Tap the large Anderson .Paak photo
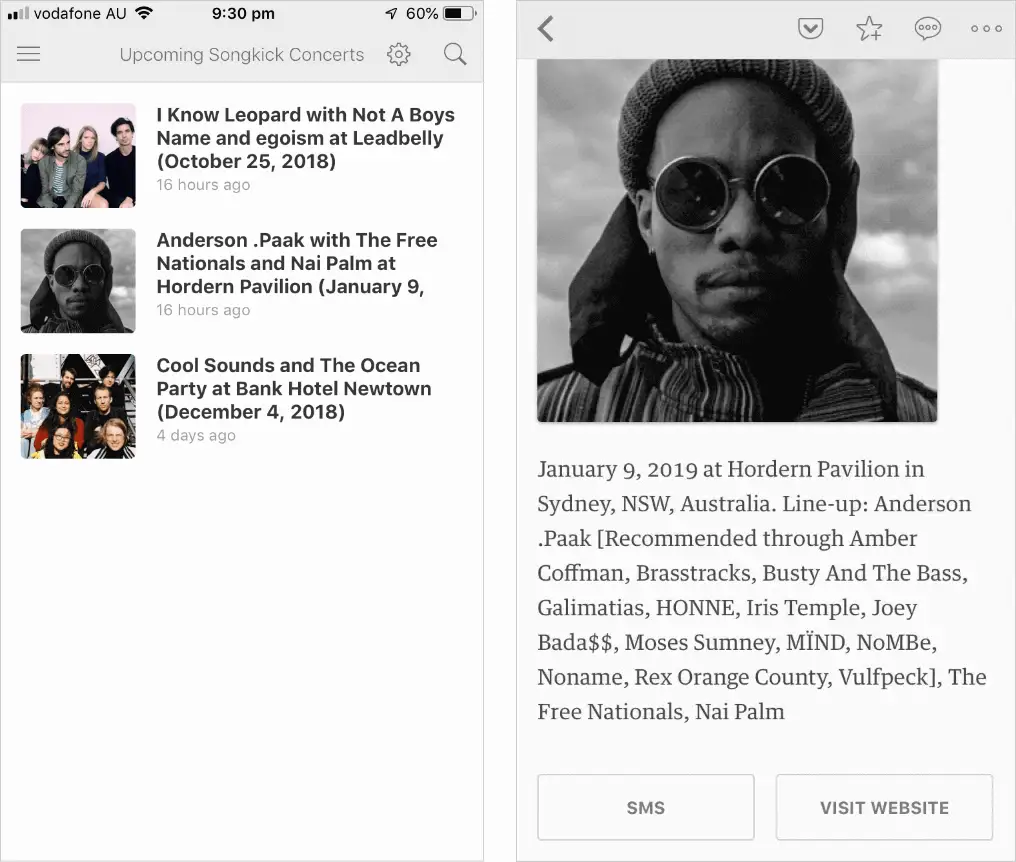Image resolution: width=1016 pixels, height=862 pixels. (x=737, y=241)
